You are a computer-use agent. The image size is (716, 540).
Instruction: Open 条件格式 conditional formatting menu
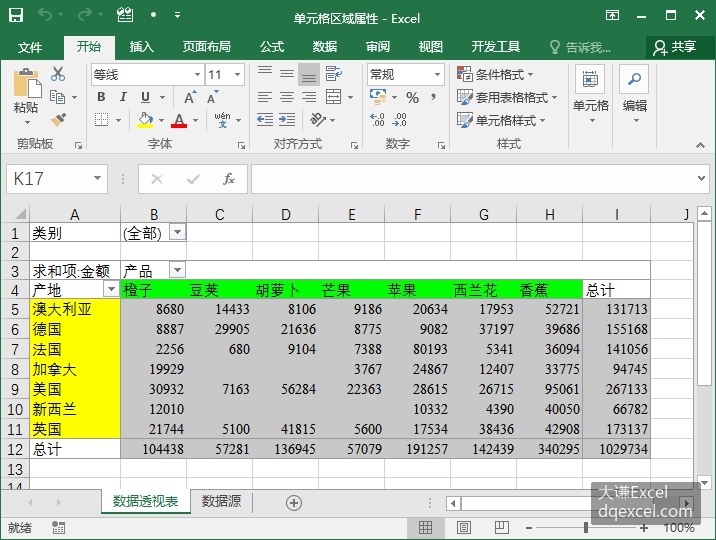pos(495,74)
